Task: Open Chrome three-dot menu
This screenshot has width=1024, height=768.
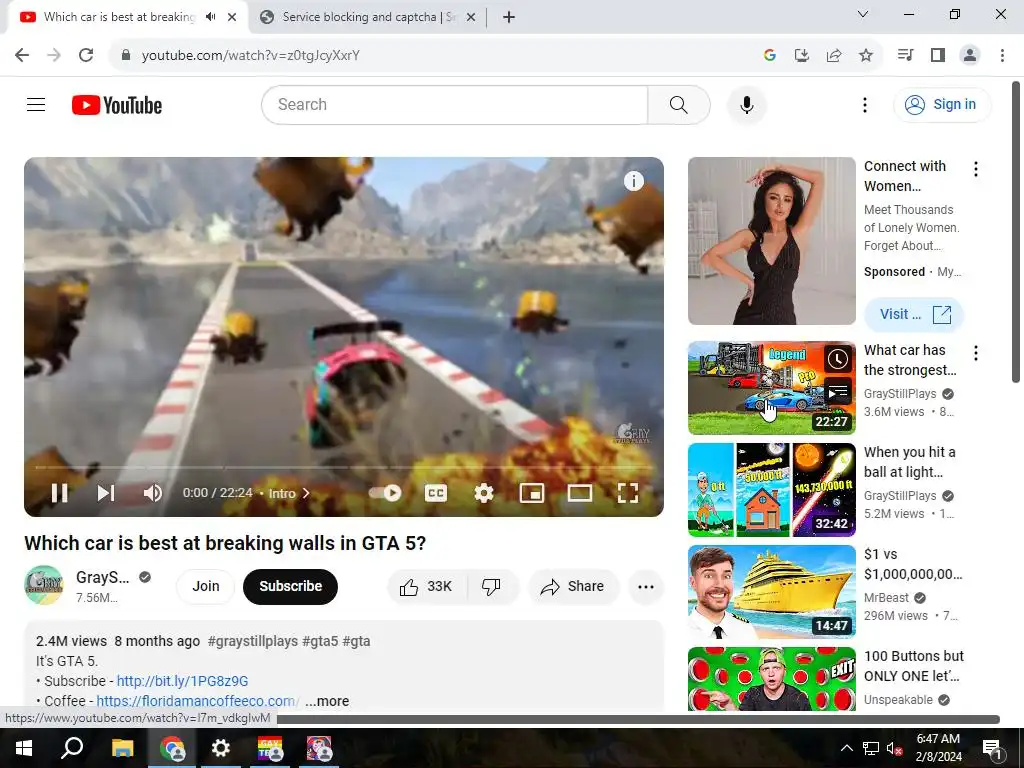Action: (x=1002, y=55)
